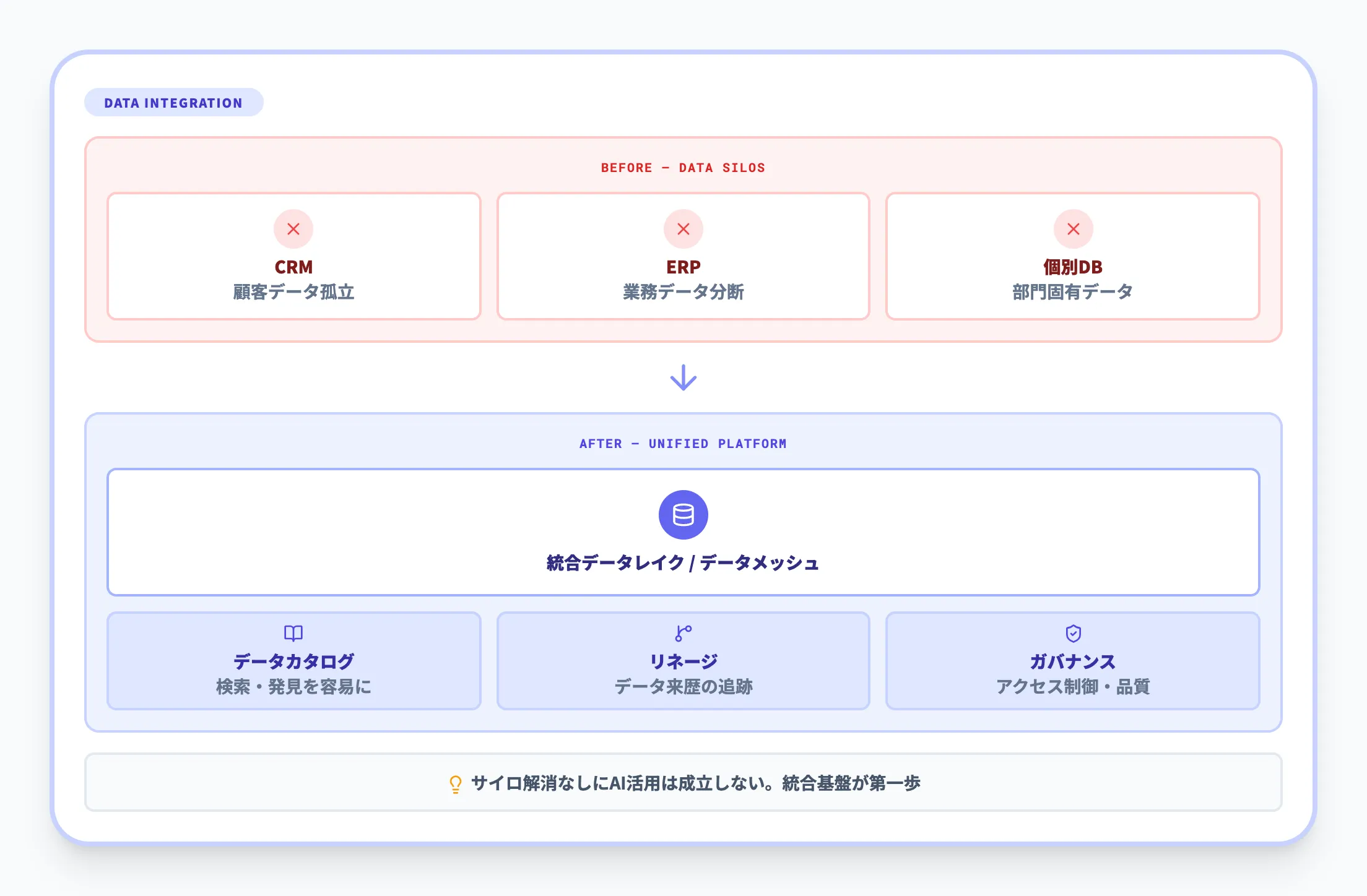Toggle the CRM 顧客データ孤立 card

tap(293, 256)
